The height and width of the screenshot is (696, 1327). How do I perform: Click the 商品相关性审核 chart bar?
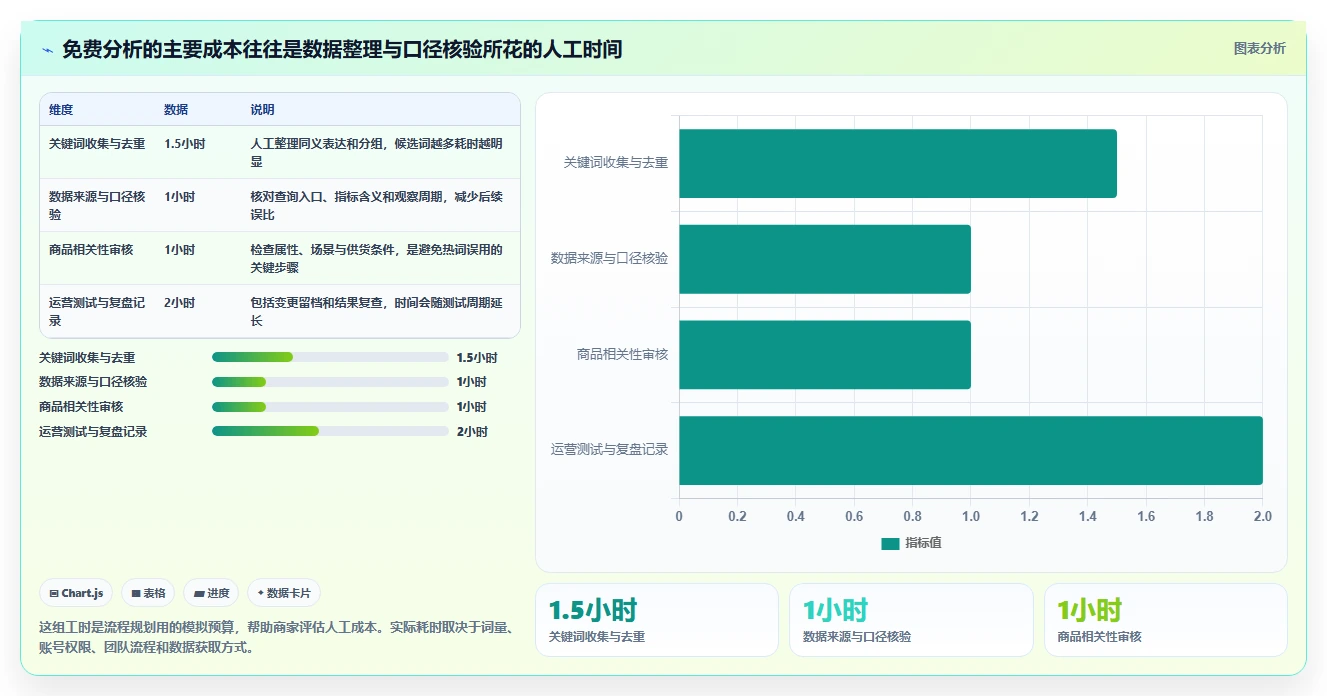click(825, 354)
